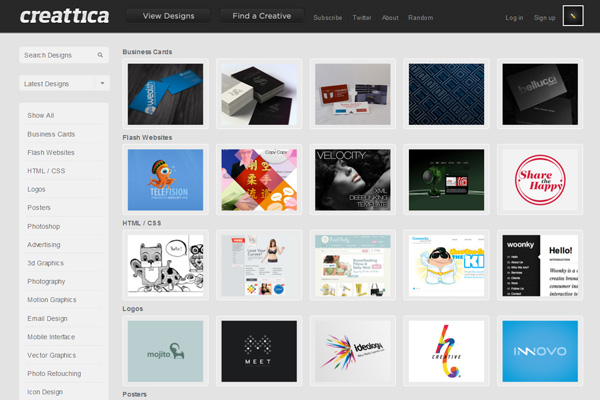Screen dimensions: 600x400
Task: Select HTML / CSS in sidebar
Action: (46, 171)
